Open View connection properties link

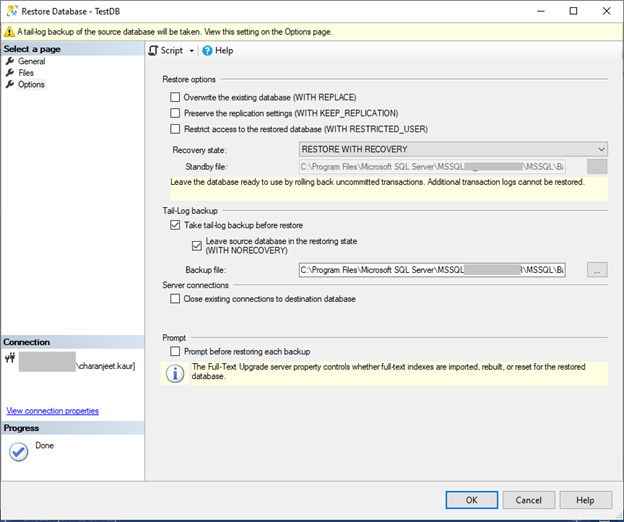pyautogui.click(x=52, y=411)
